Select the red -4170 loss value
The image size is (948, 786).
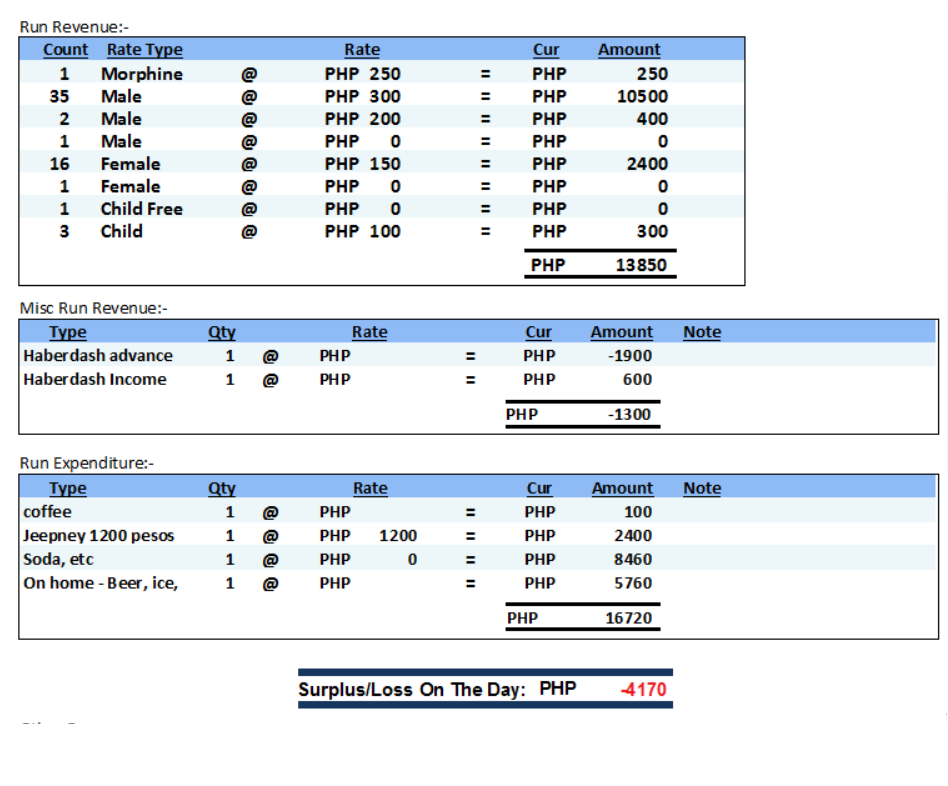(x=643, y=690)
